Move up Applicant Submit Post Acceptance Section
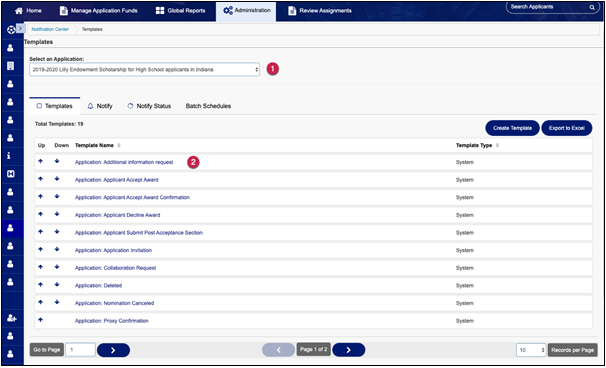This screenshot has height=368, width=606. coord(41,232)
